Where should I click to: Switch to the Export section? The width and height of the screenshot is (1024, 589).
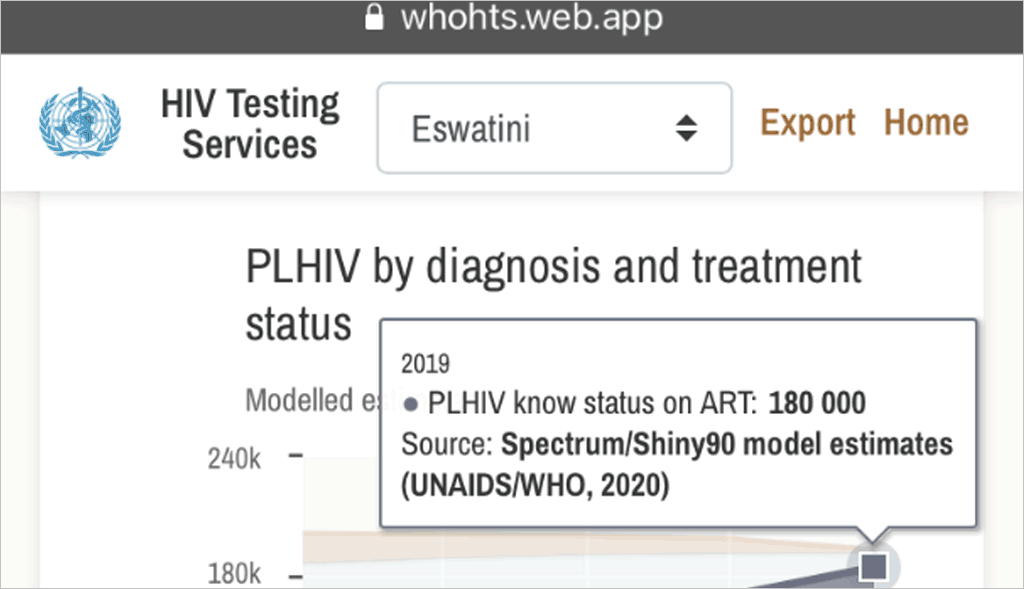tap(808, 122)
